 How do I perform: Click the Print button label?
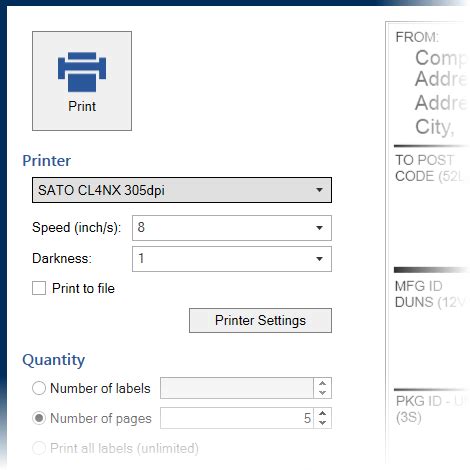tap(82, 106)
